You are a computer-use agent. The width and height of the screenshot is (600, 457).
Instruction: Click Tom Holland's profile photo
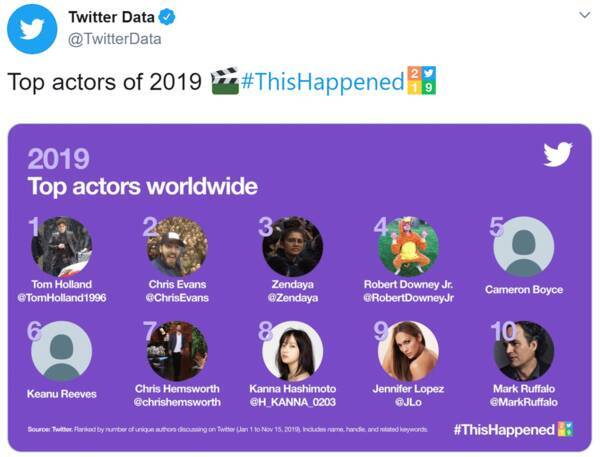tap(62, 246)
